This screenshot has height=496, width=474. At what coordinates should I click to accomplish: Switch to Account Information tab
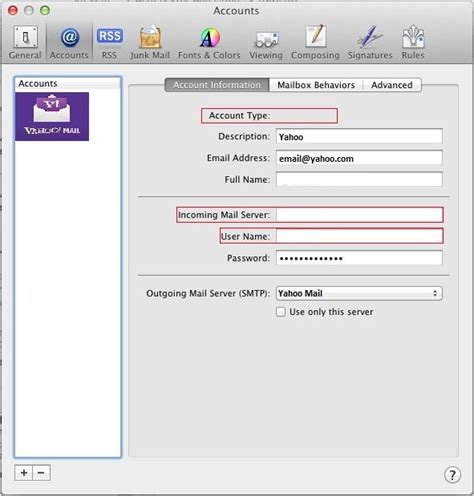pos(217,85)
